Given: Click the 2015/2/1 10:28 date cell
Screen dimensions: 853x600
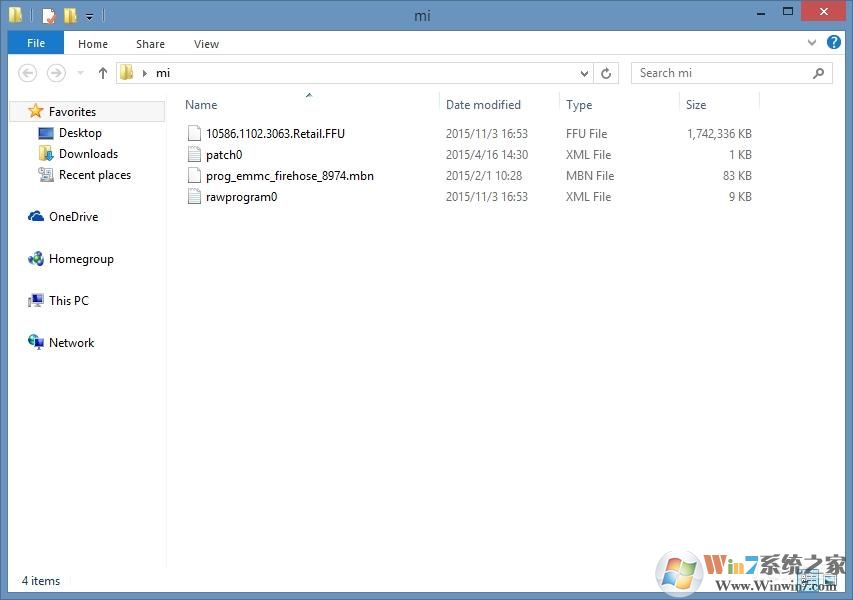Looking at the screenshot, I should coord(484,176).
